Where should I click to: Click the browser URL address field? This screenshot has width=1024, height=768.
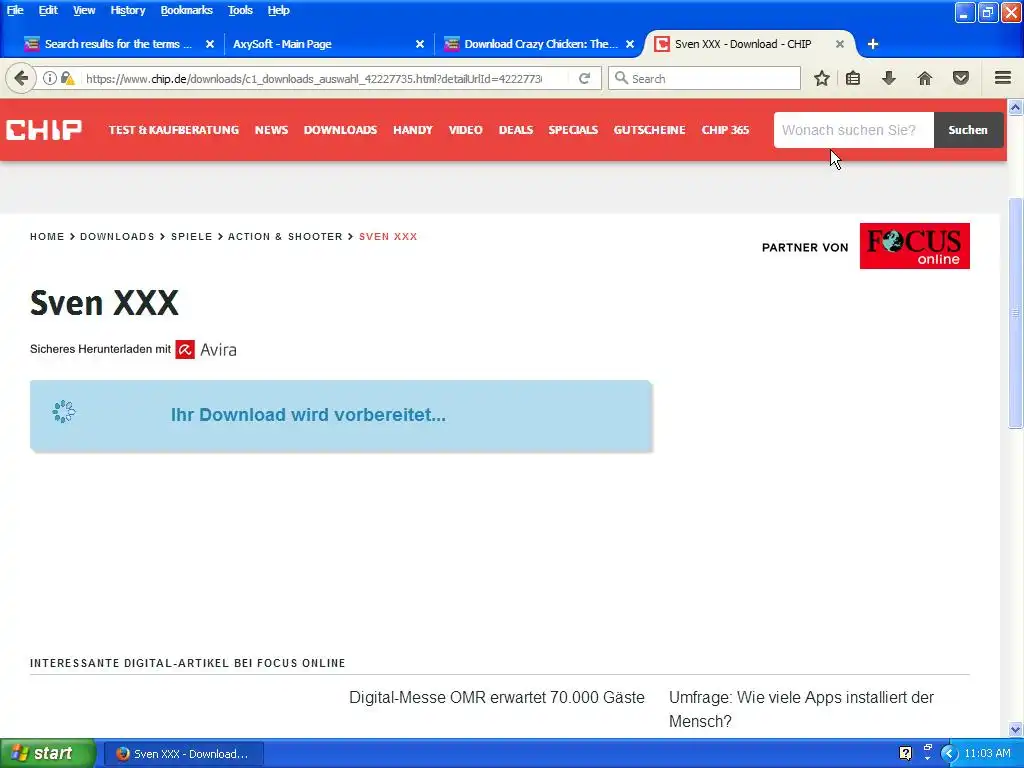(x=313, y=78)
